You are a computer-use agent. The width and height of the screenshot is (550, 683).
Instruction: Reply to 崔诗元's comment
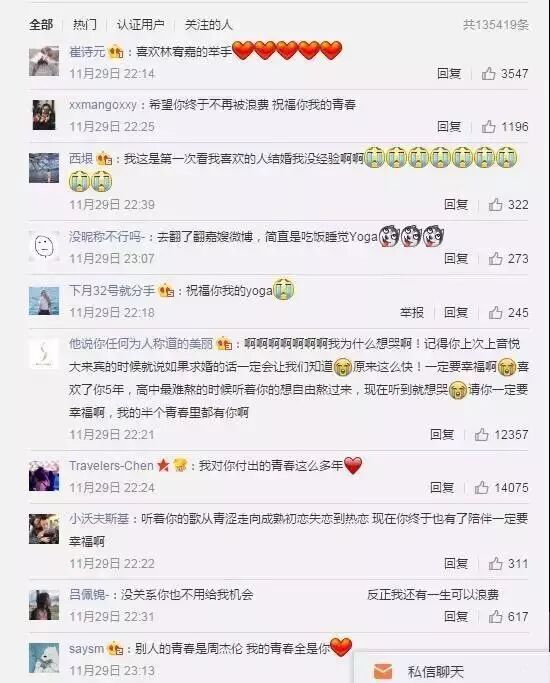click(x=449, y=74)
